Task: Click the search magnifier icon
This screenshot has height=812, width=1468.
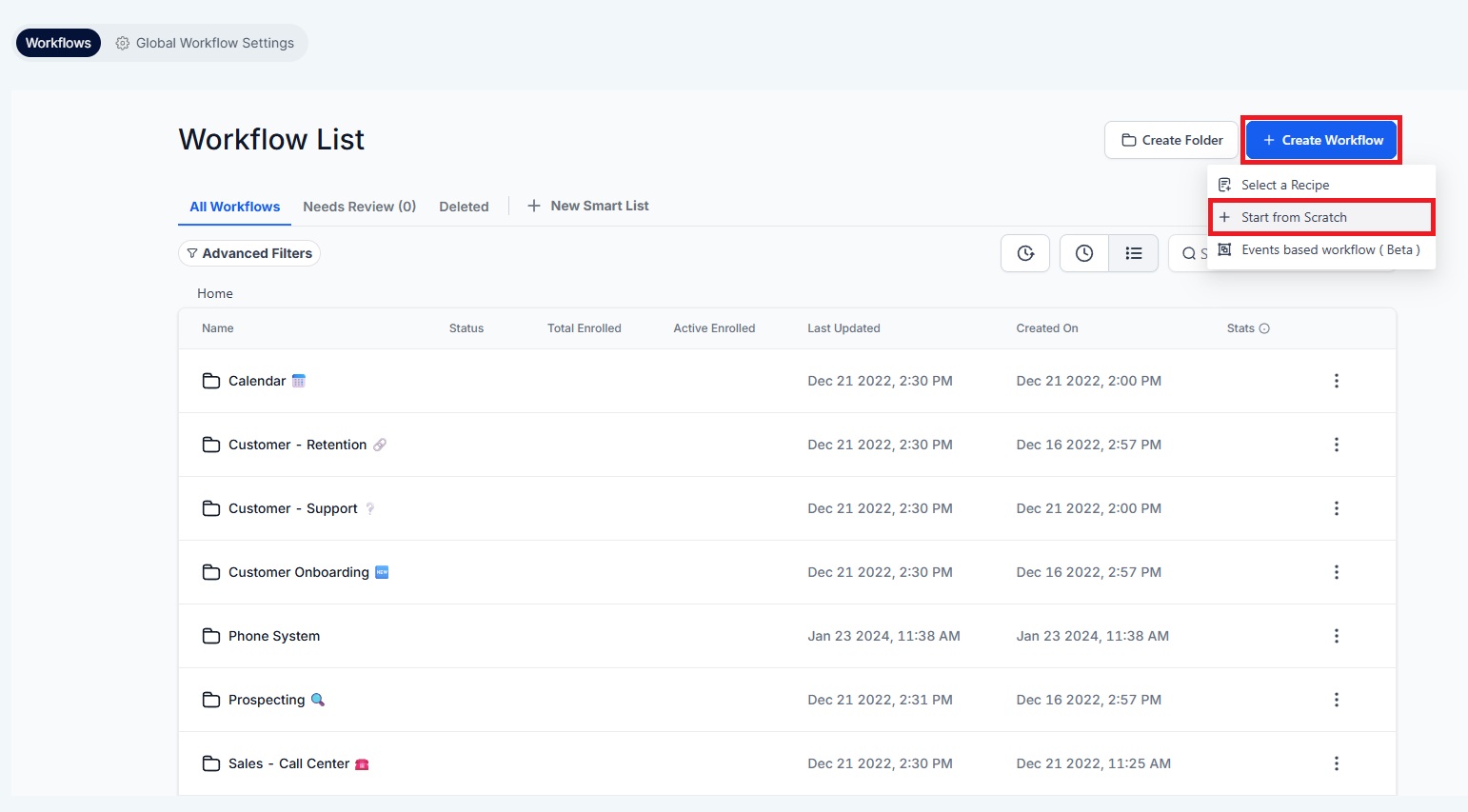Action: 1189,253
